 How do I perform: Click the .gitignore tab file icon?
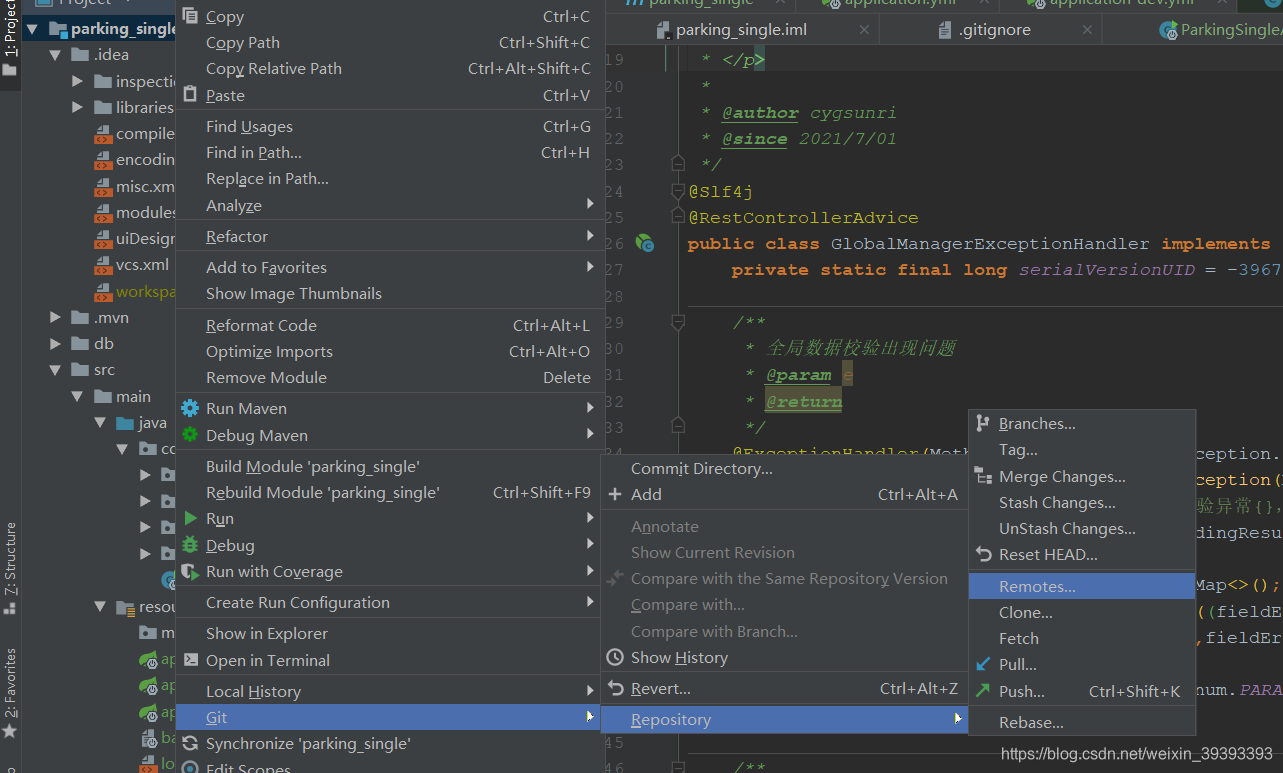tap(945, 30)
